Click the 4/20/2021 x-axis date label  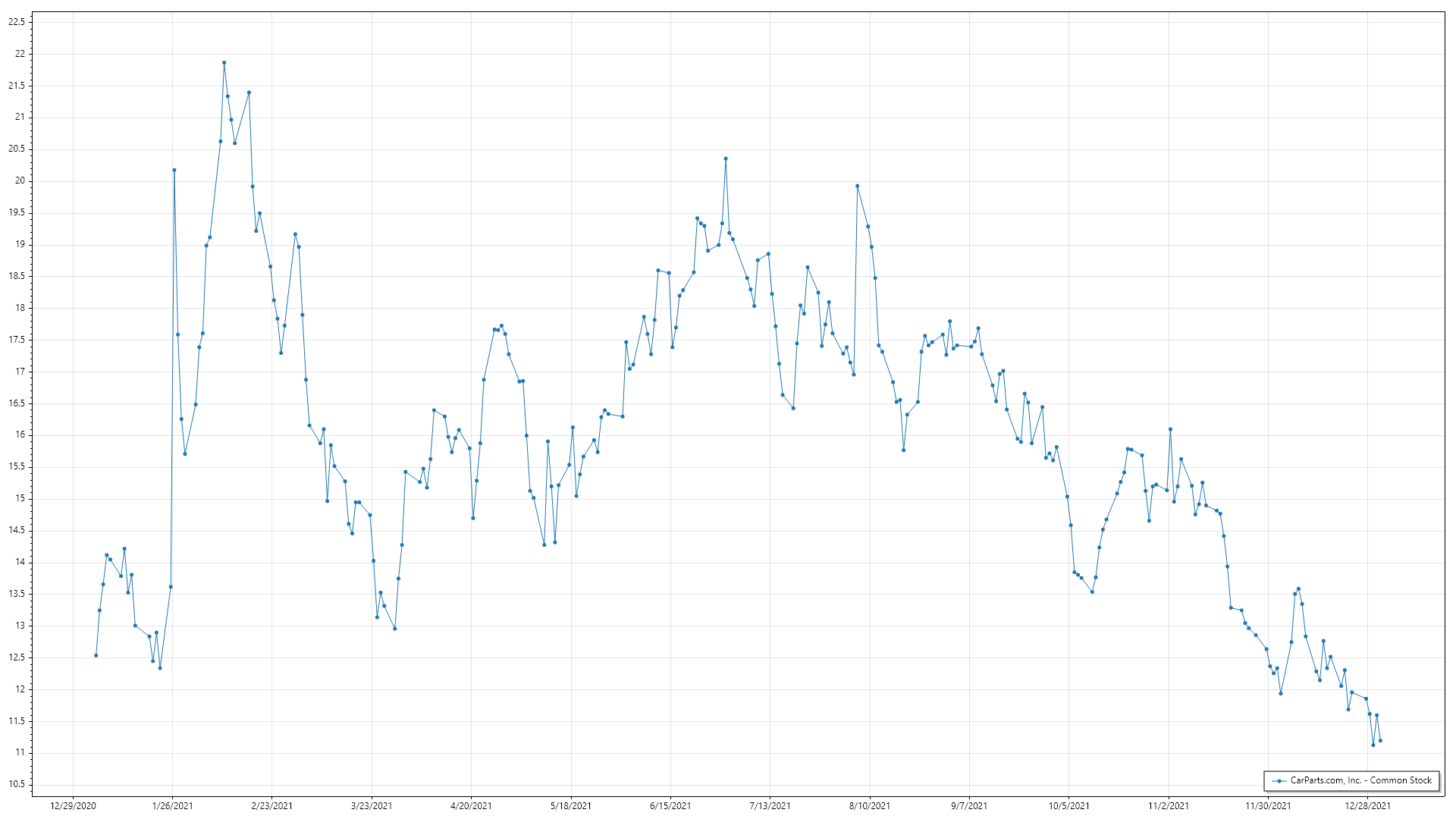(471, 806)
